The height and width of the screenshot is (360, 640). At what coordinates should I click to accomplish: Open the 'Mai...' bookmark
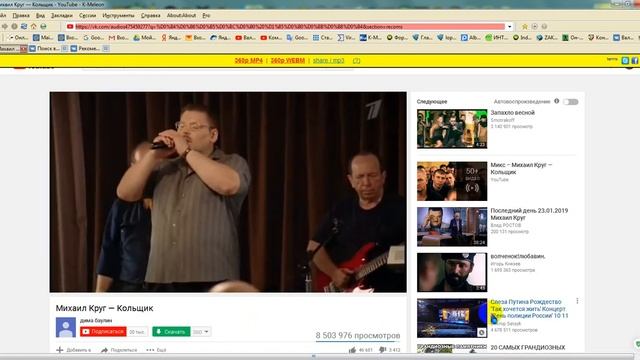(x=43, y=38)
